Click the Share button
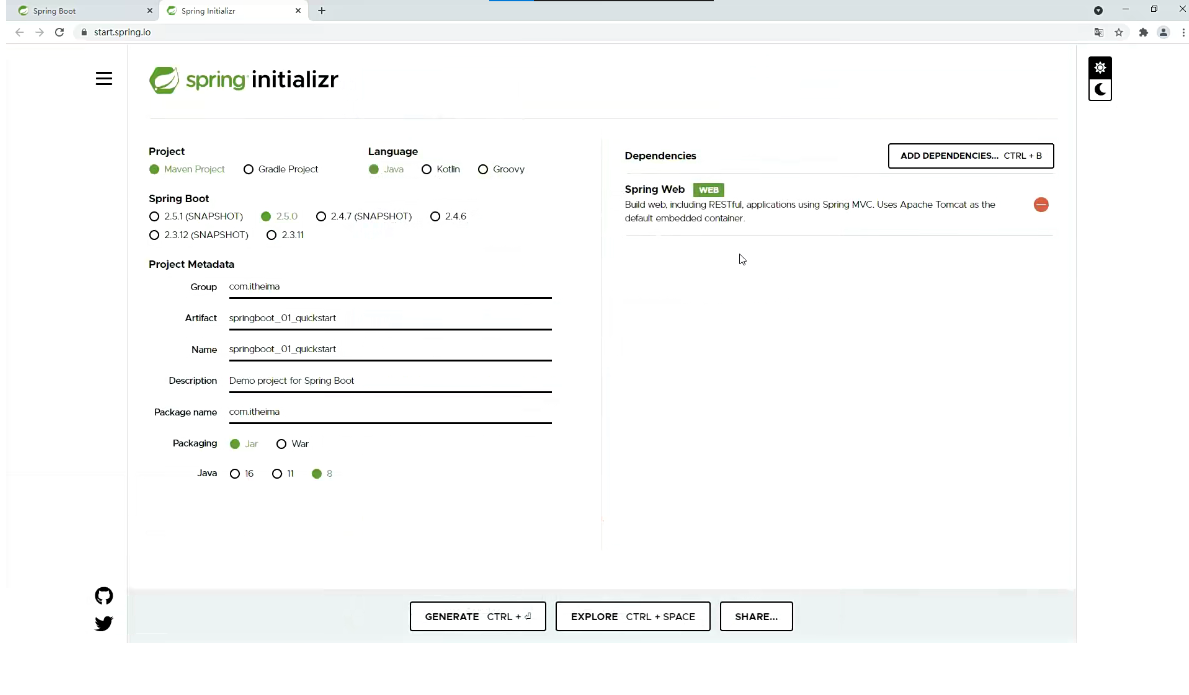1189x695 pixels. (x=756, y=616)
